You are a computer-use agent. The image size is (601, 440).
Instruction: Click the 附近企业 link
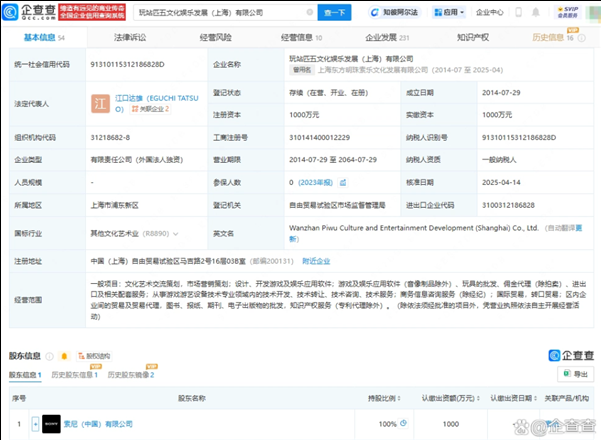(316, 261)
